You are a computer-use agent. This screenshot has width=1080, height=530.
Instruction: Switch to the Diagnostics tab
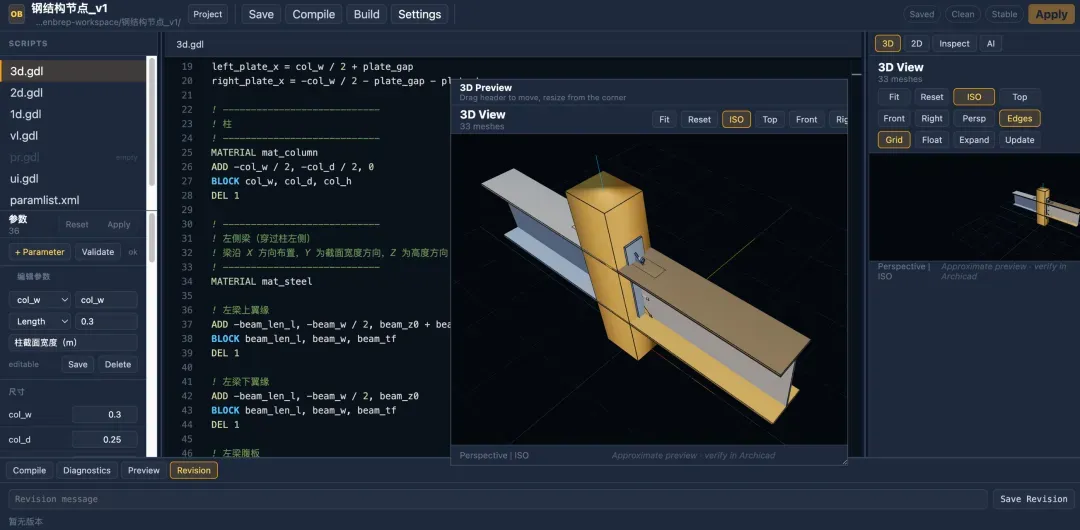pyautogui.click(x=87, y=470)
